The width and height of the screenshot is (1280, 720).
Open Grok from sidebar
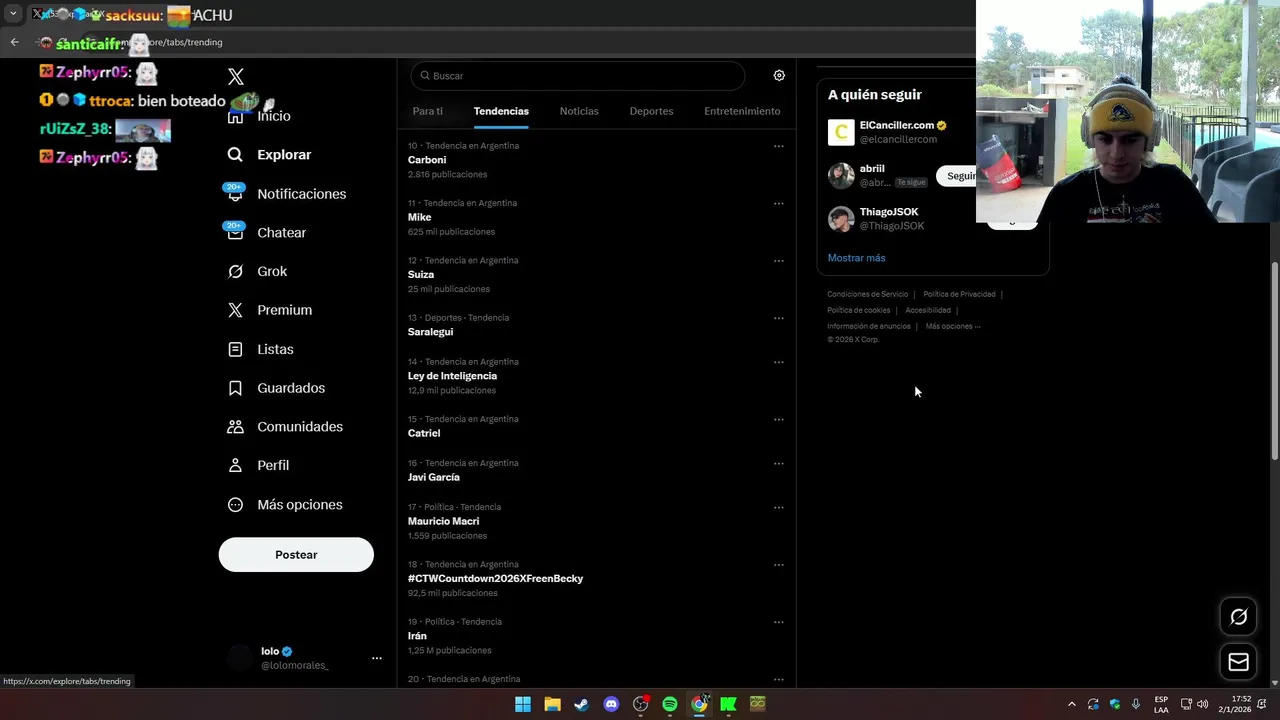(257, 271)
